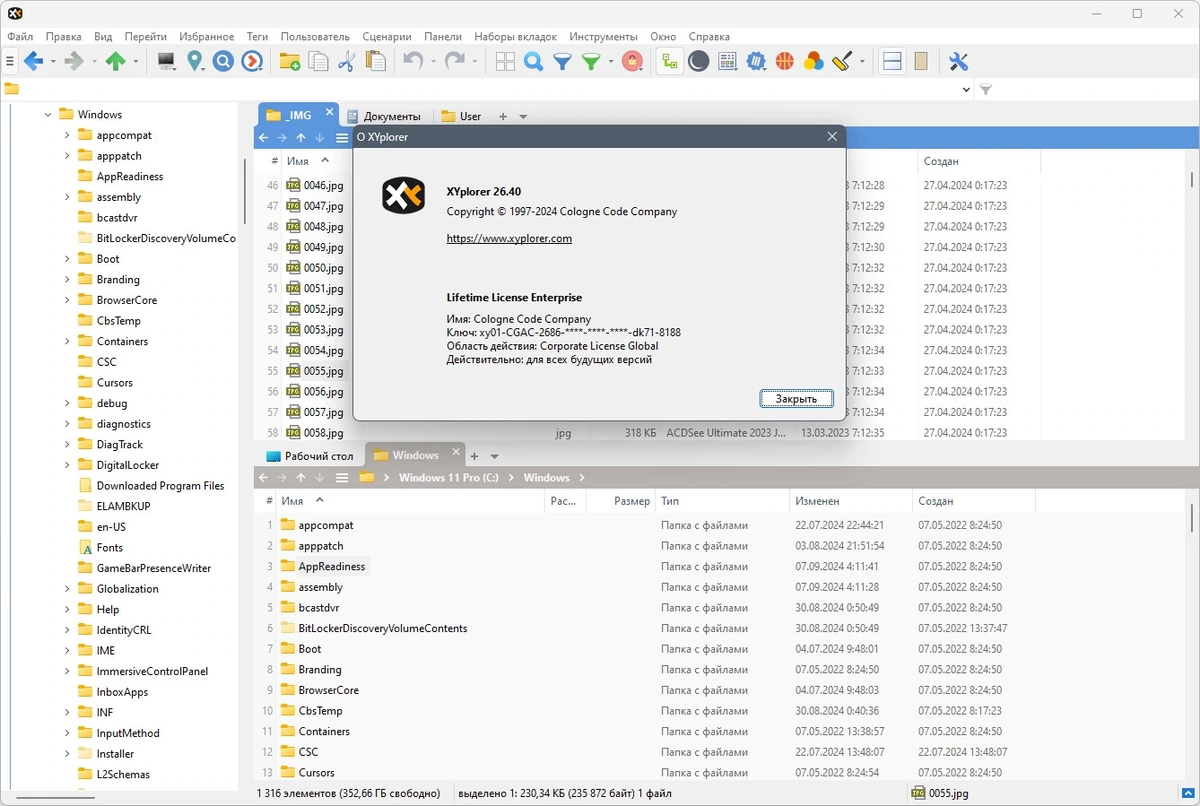
Task: Toggle vertical panes layout icon
Action: click(x=921, y=62)
